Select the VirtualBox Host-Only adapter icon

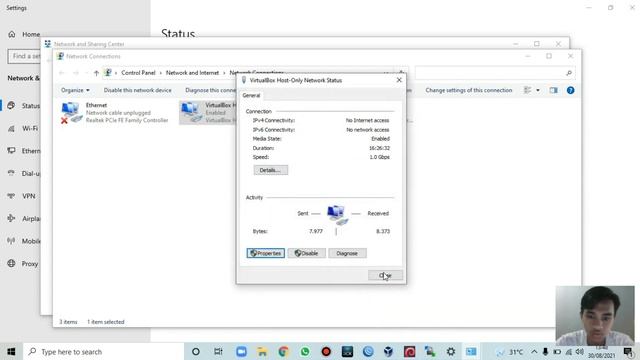(x=191, y=112)
